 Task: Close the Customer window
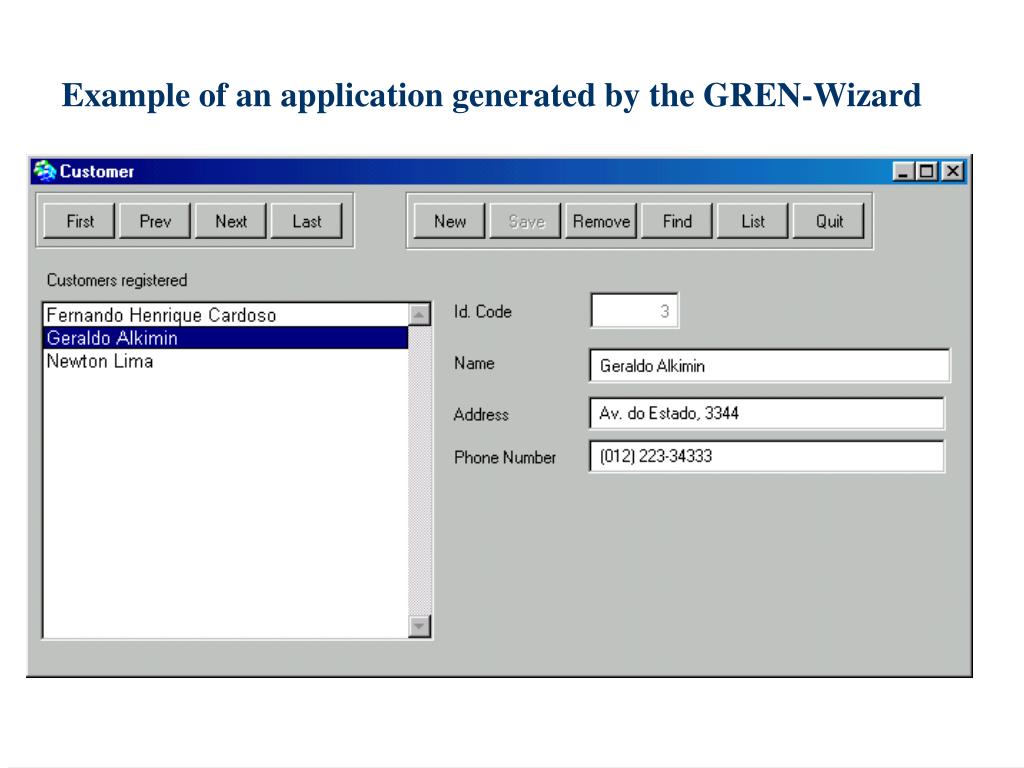pos(953,172)
